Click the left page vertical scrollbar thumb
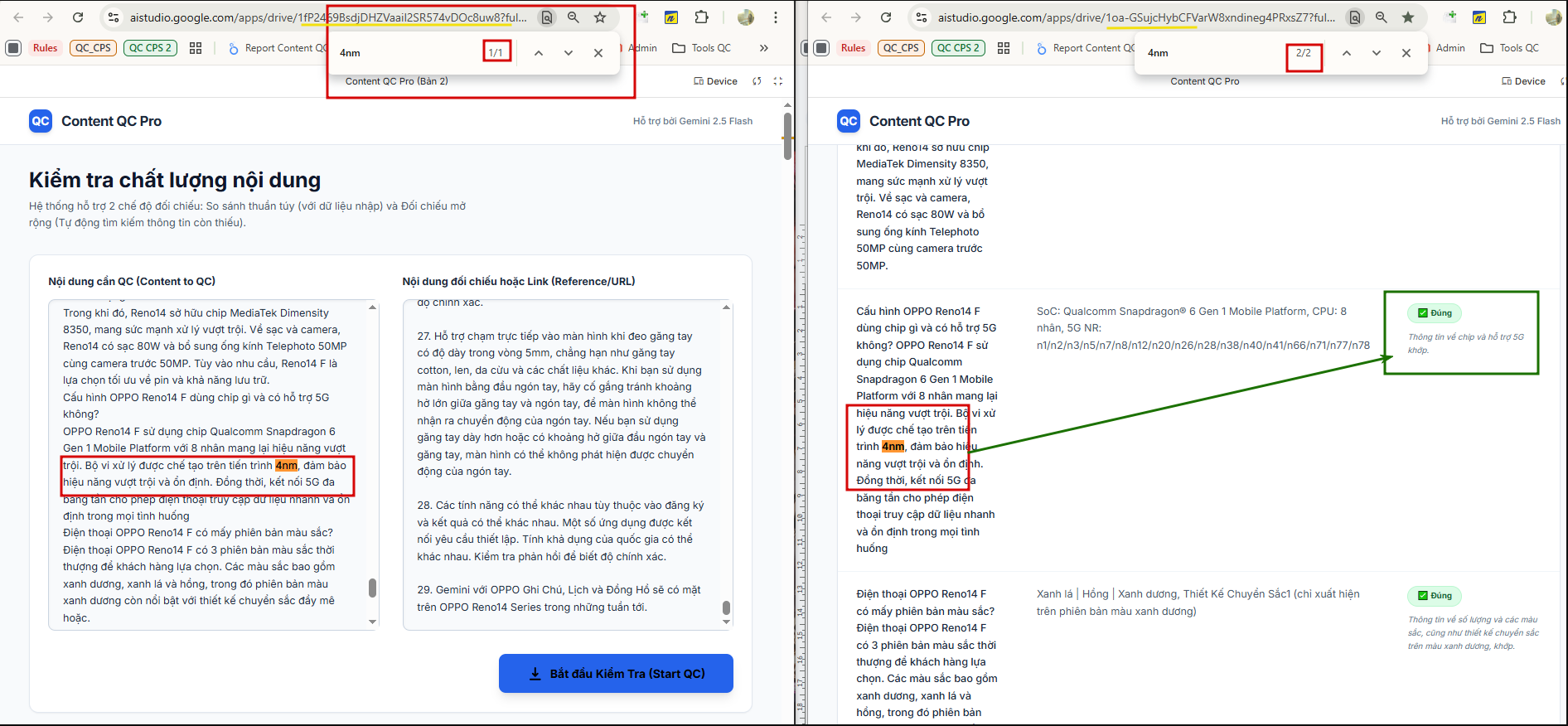The height and width of the screenshot is (726, 1568). pos(787,136)
